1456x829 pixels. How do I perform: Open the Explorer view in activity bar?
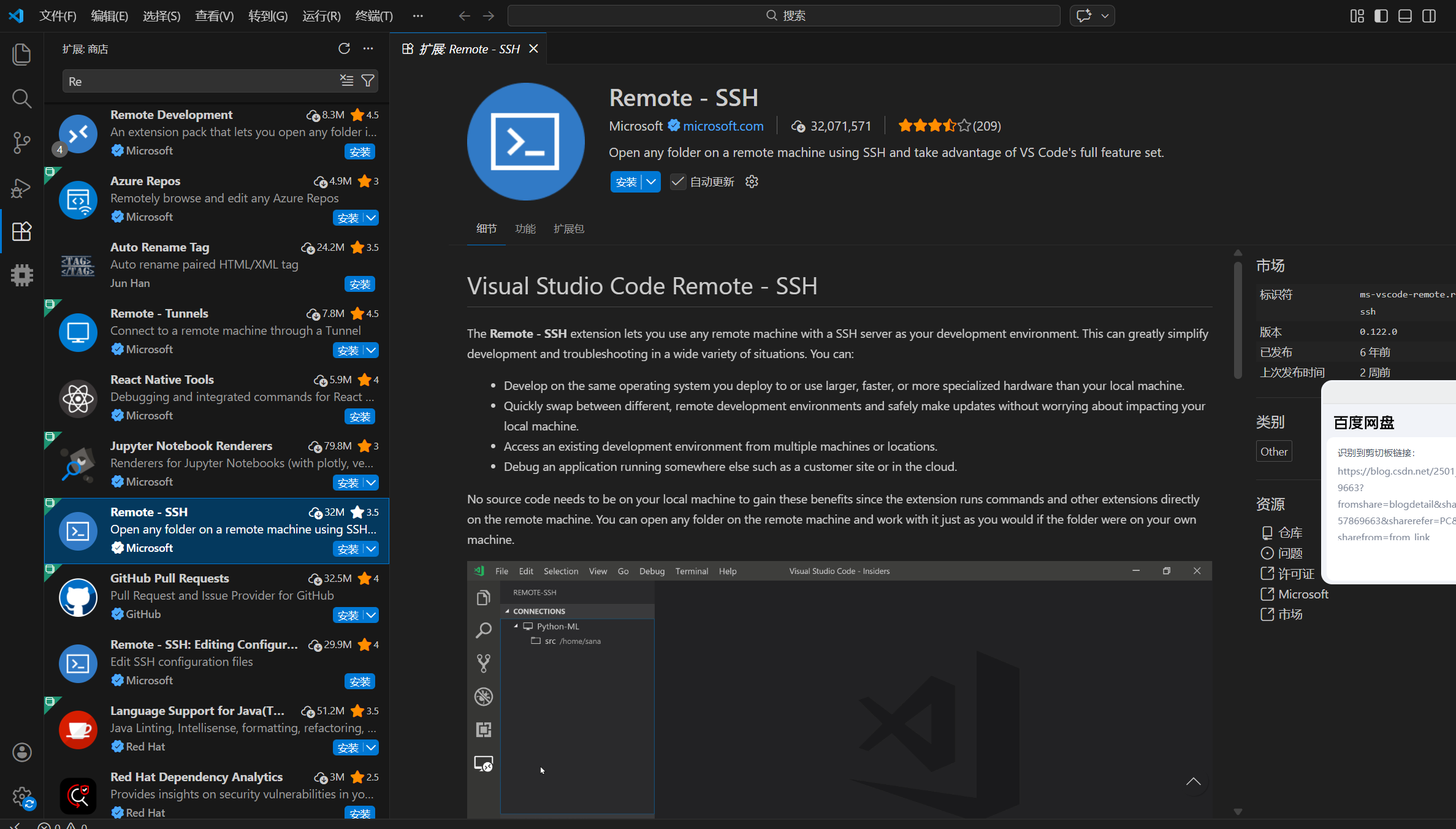click(21, 54)
